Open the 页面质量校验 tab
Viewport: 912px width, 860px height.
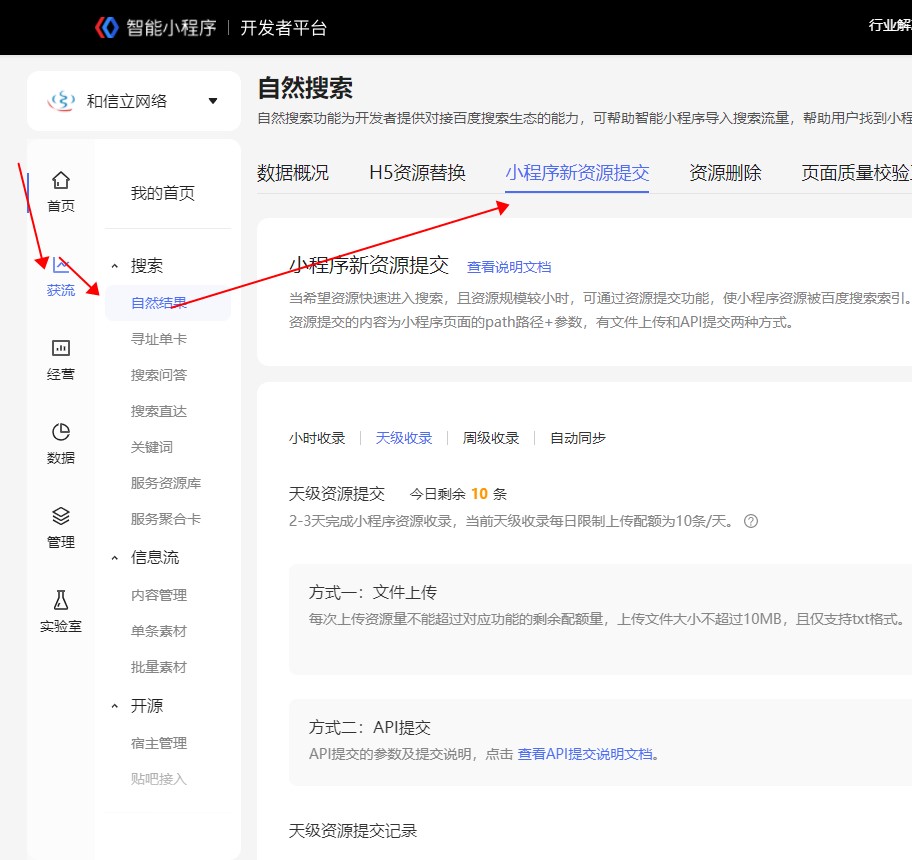pyautogui.click(x=856, y=173)
